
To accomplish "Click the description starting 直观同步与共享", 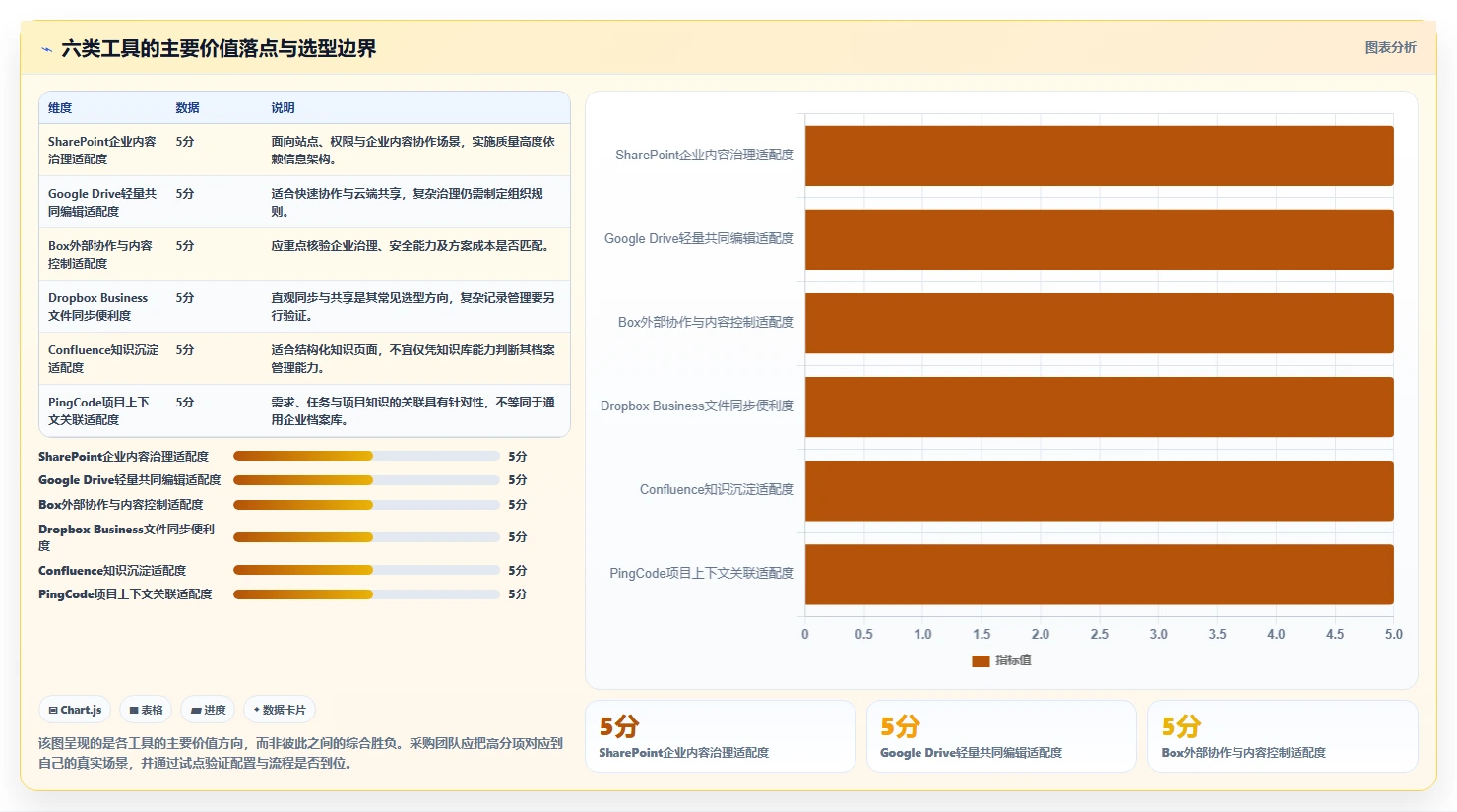I will 413,306.
